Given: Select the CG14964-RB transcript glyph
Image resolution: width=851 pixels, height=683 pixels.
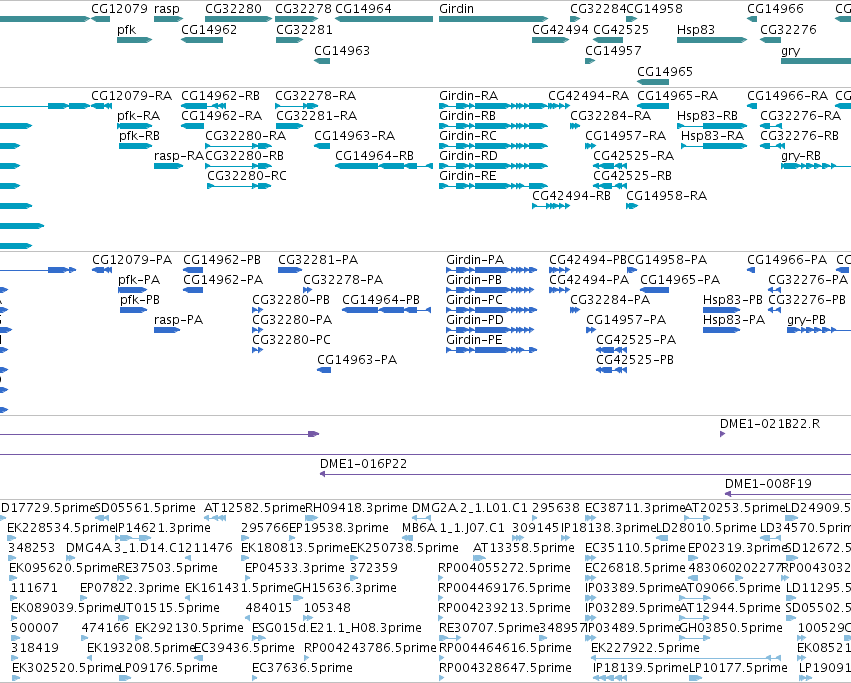Looking at the screenshot, I should click(x=384, y=166).
